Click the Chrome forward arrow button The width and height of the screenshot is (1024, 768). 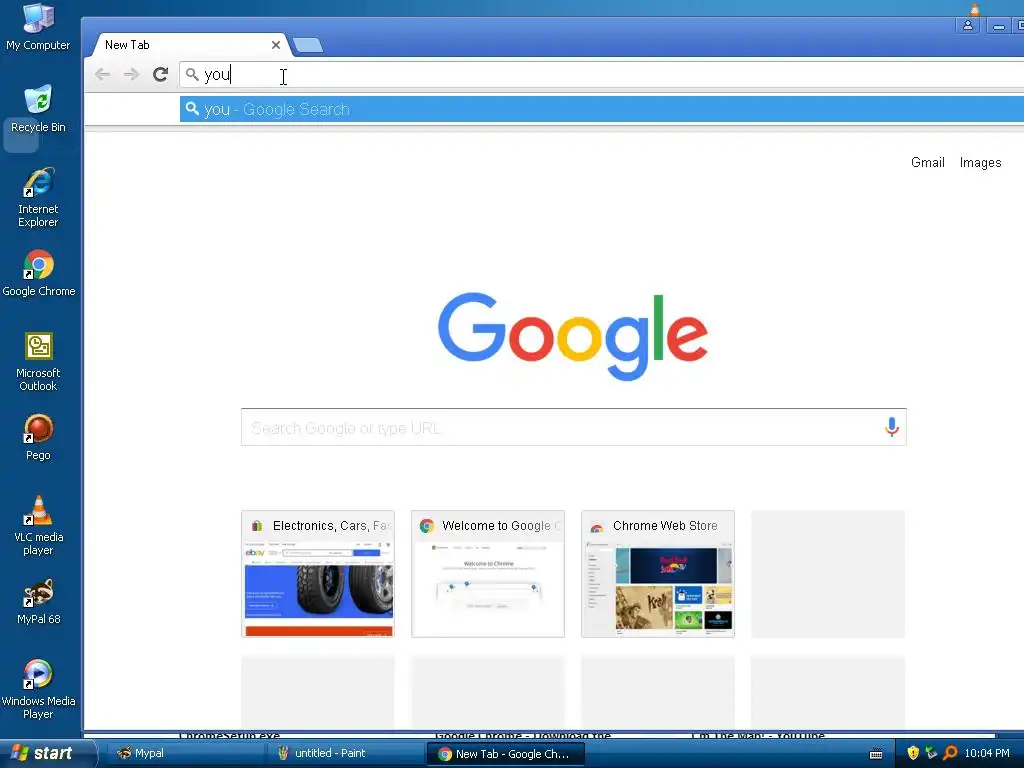pos(131,74)
